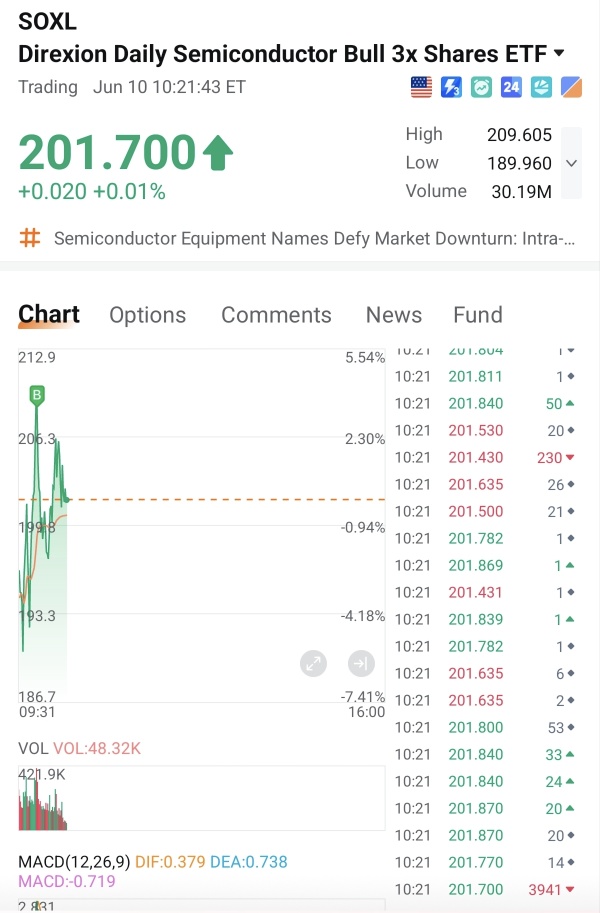Go to the Fund tab
The height and width of the screenshot is (913, 600).
click(x=478, y=315)
